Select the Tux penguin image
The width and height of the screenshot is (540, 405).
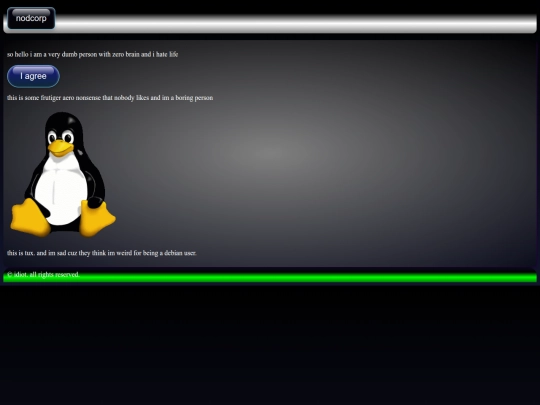(x=63, y=174)
